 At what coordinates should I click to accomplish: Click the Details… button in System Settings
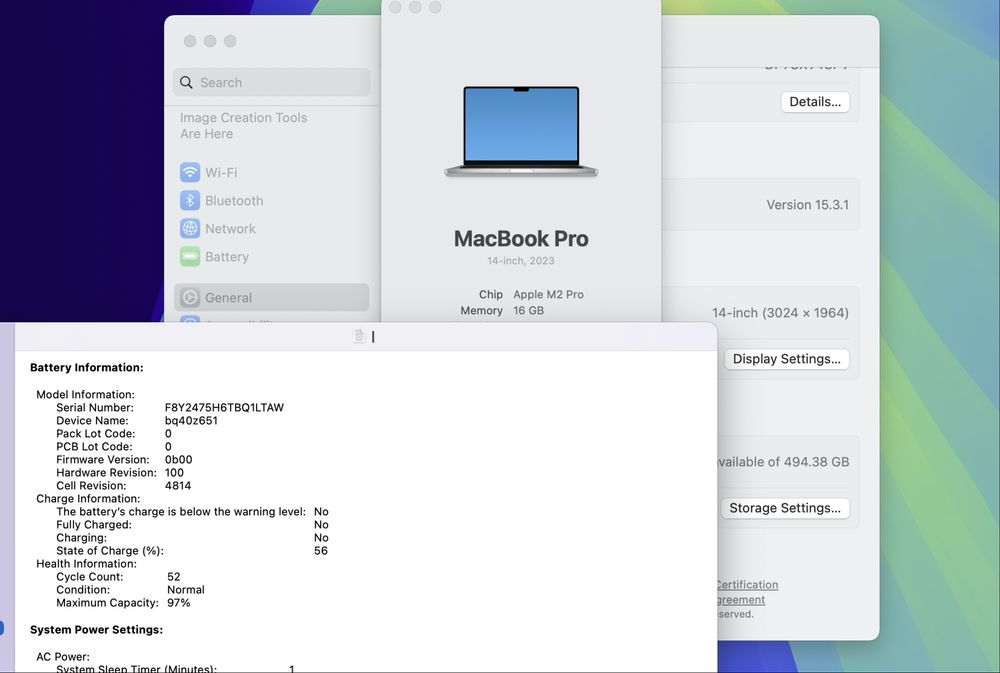(x=815, y=102)
